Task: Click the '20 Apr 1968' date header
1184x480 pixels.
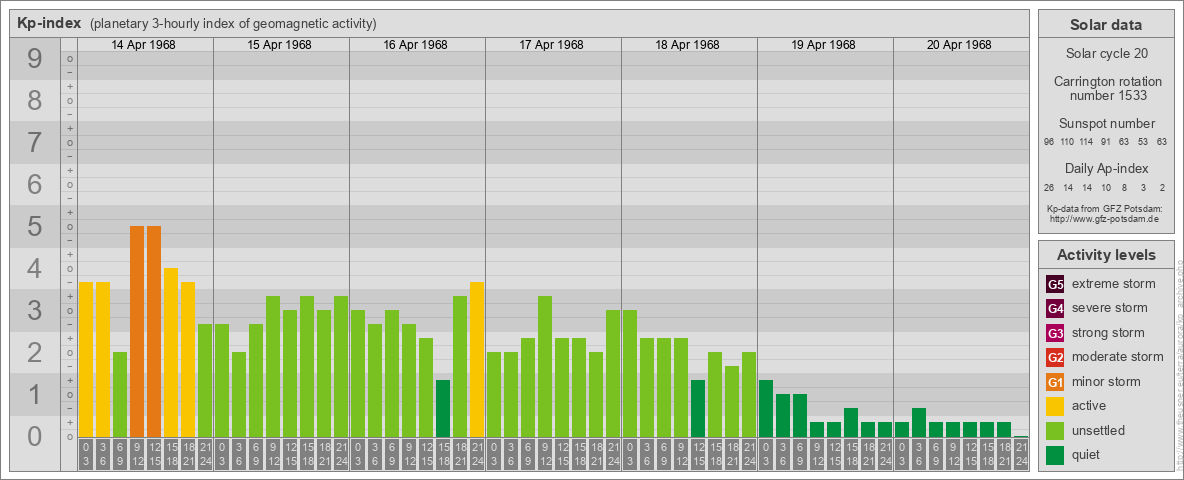Action: [959, 45]
